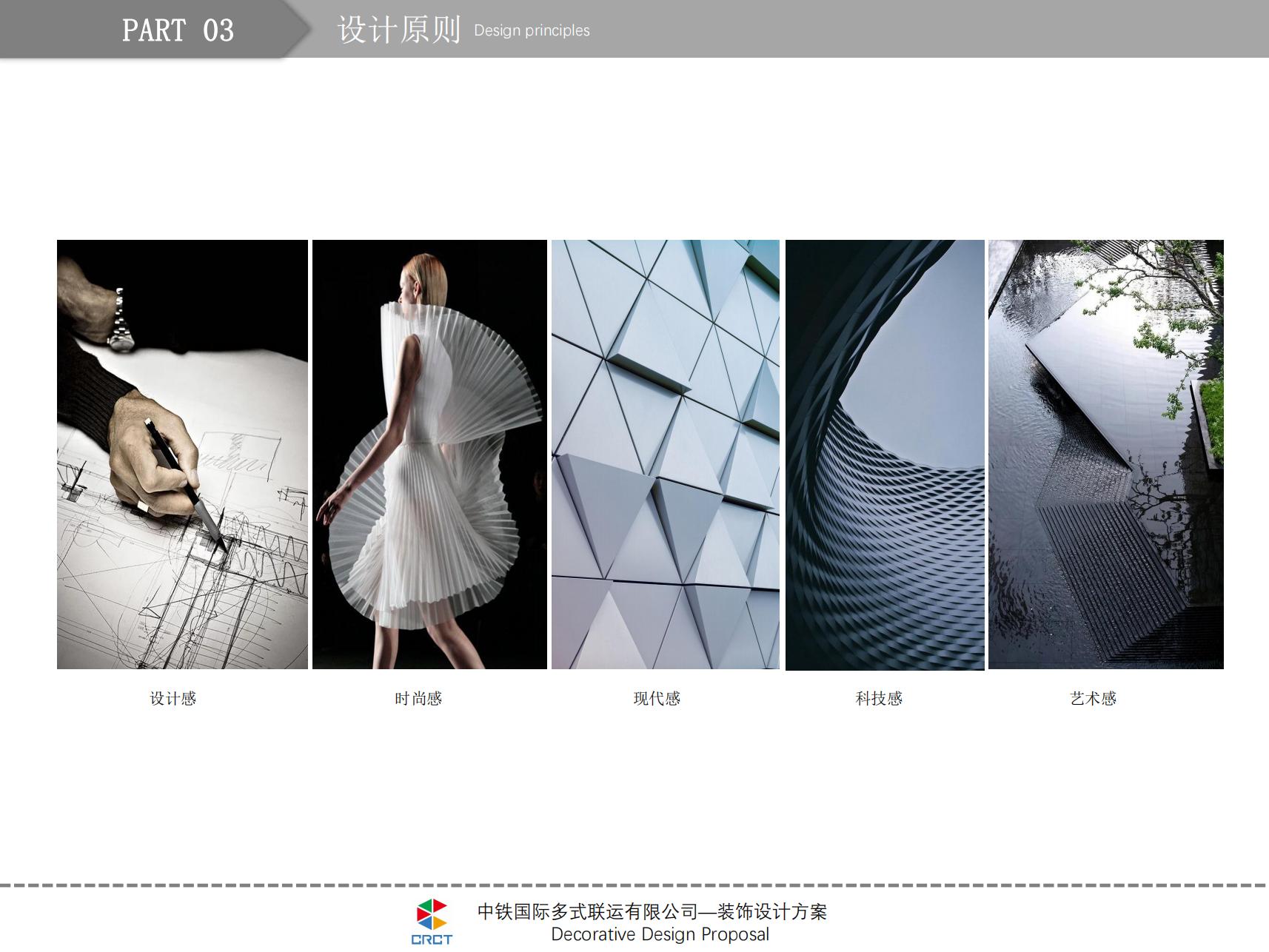Image resolution: width=1269 pixels, height=952 pixels.
Task: Click the triangular facade panels image
Action: (x=665, y=454)
